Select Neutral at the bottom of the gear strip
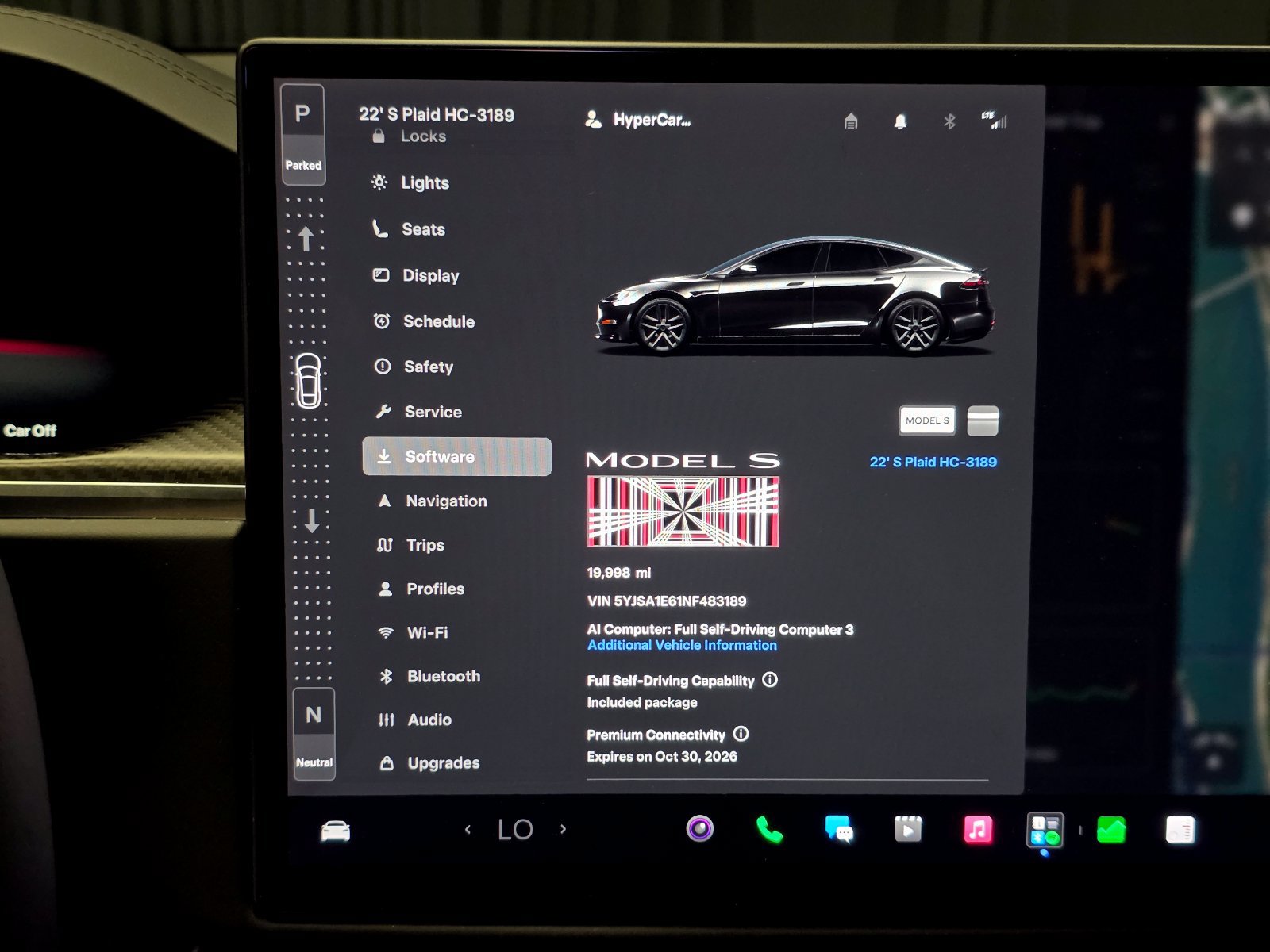1270x952 pixels. point(314,734)
